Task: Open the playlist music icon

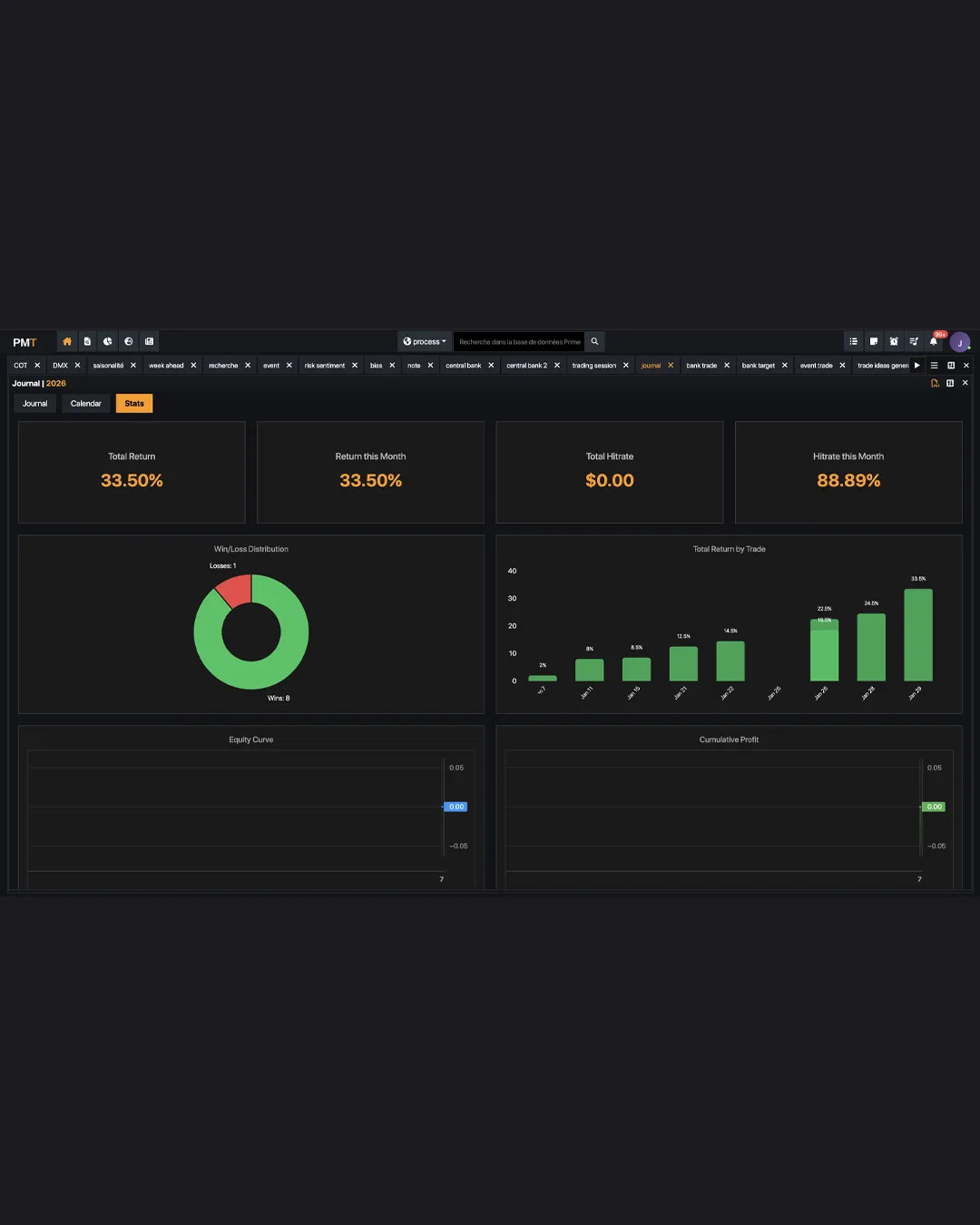Action: click(914, 341)
